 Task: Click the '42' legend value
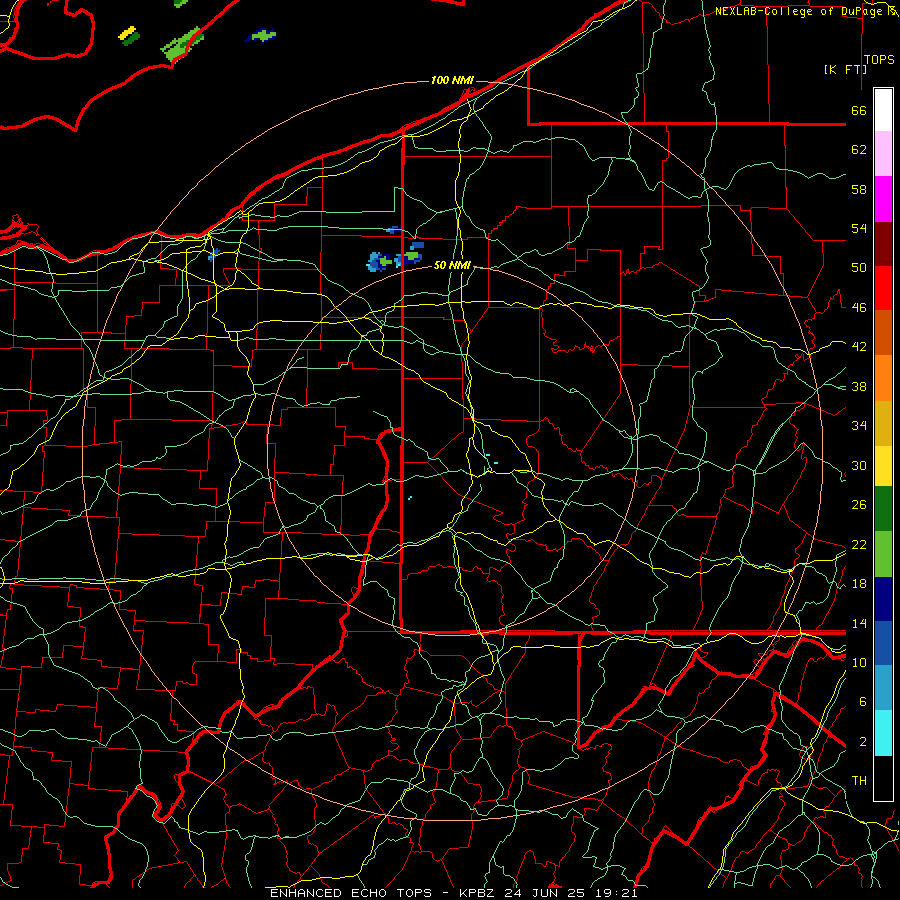click(859, 347)
